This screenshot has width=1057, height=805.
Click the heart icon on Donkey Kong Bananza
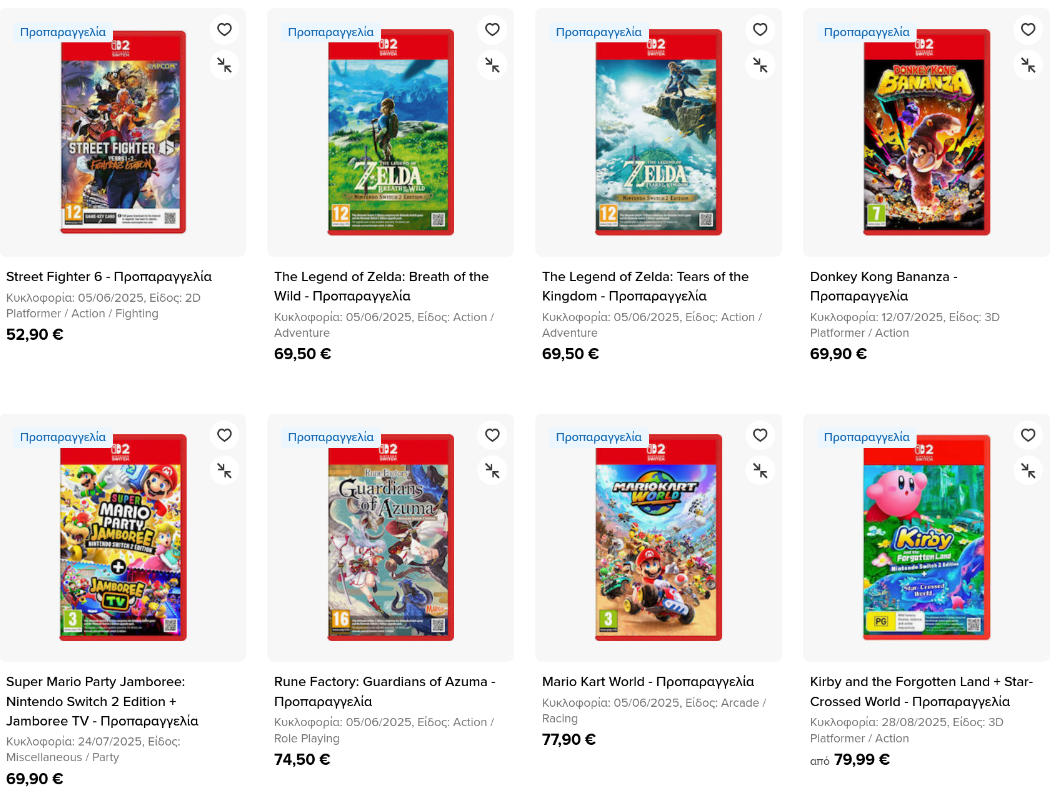pos(1028,30)
